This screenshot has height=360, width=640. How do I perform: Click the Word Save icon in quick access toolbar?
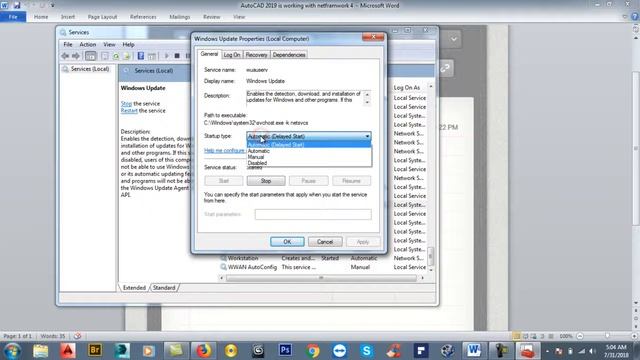(17, 5)
